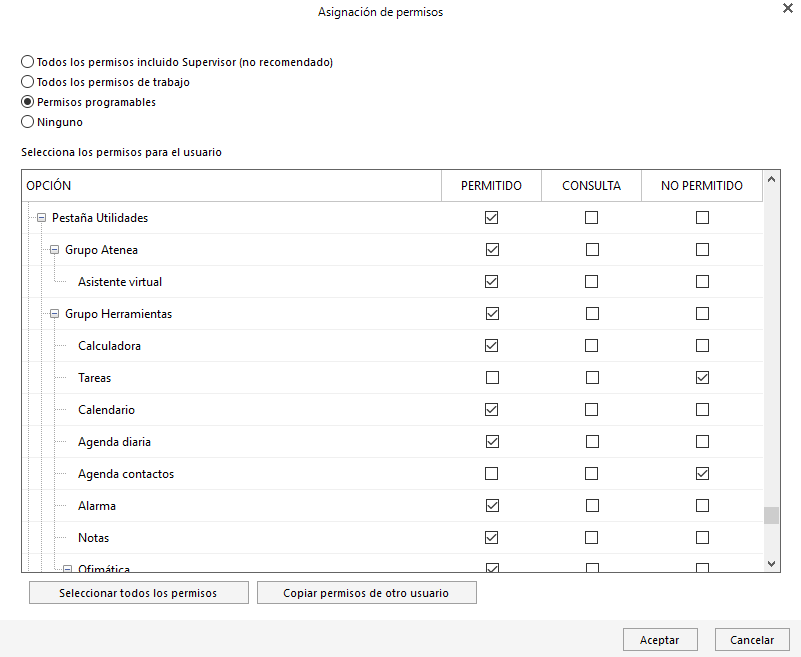Check CONSULTA for Tareas
The height and width of the screenshot is (657, 801).
coord(593,378)
